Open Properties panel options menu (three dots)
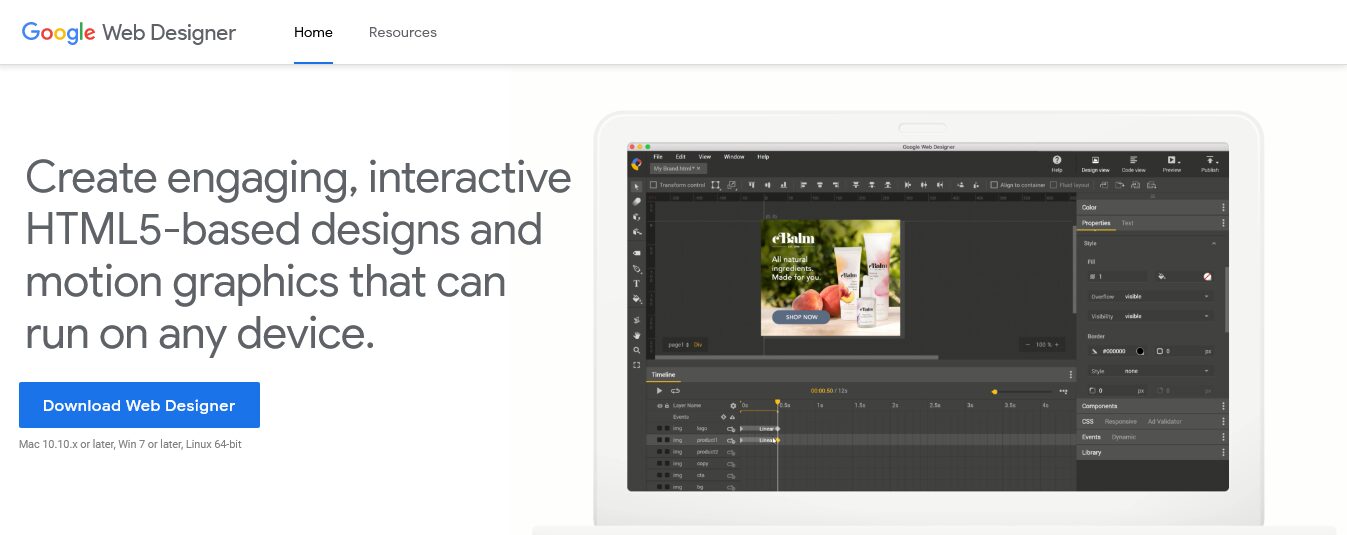1347x535 pixels. coord(1223,223)
